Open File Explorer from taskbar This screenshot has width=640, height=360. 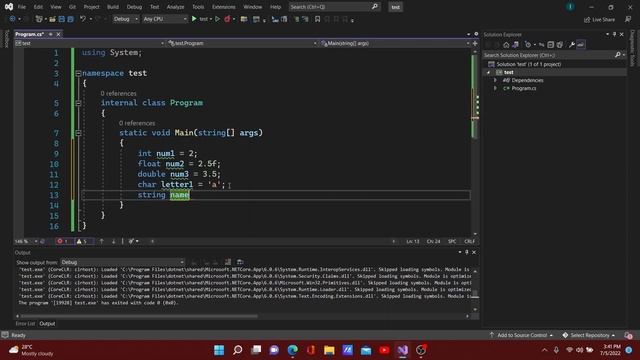[329, 350]
